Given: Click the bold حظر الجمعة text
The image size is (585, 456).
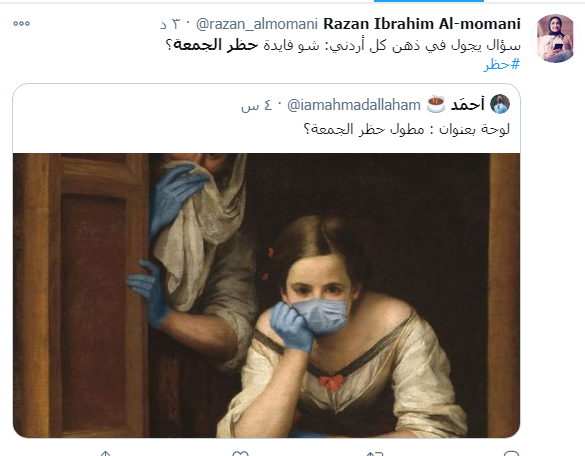Looking at the screenshot, I should [216, 45].
